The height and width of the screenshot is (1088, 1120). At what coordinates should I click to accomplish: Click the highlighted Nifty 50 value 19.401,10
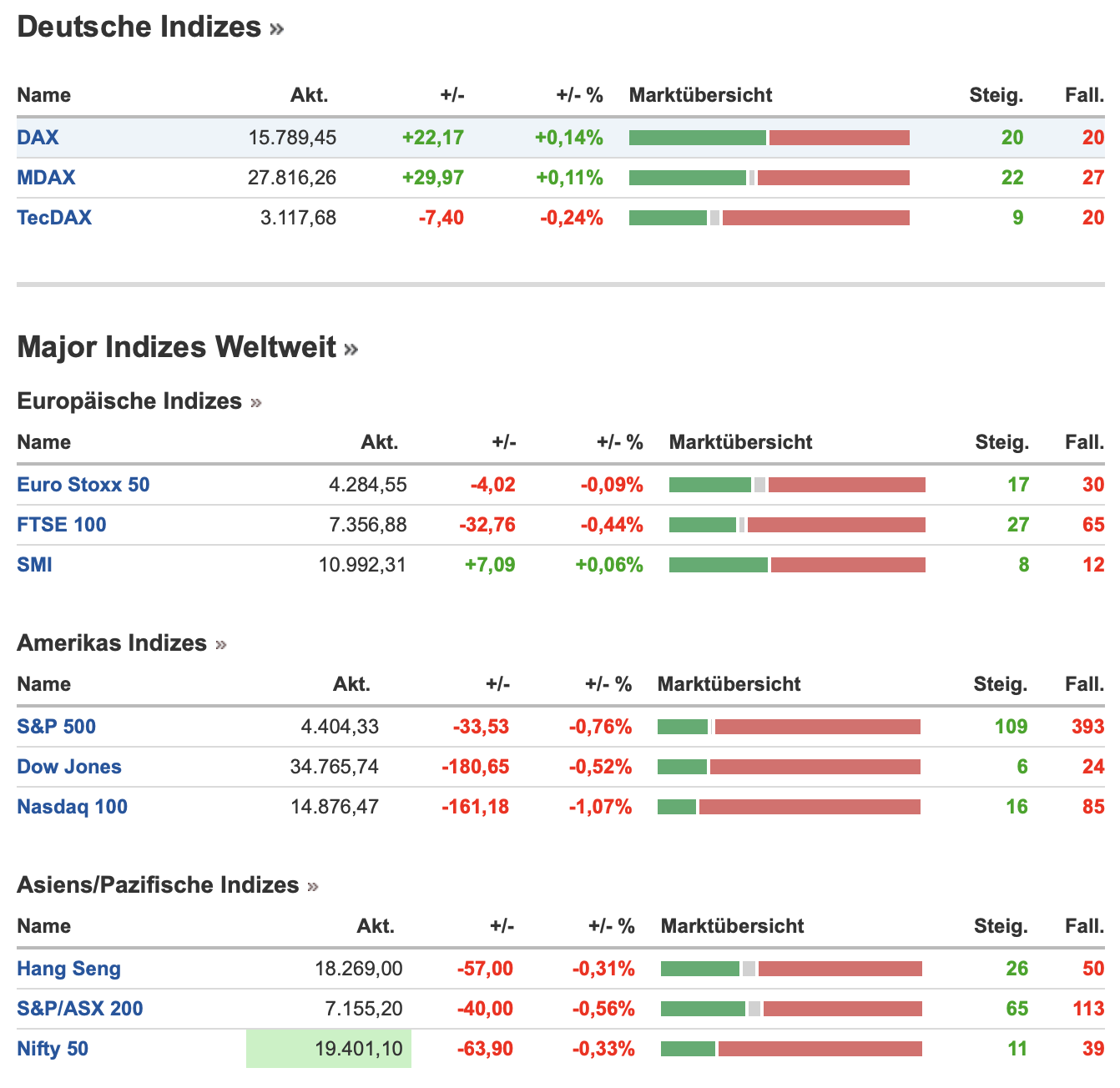359,1049
